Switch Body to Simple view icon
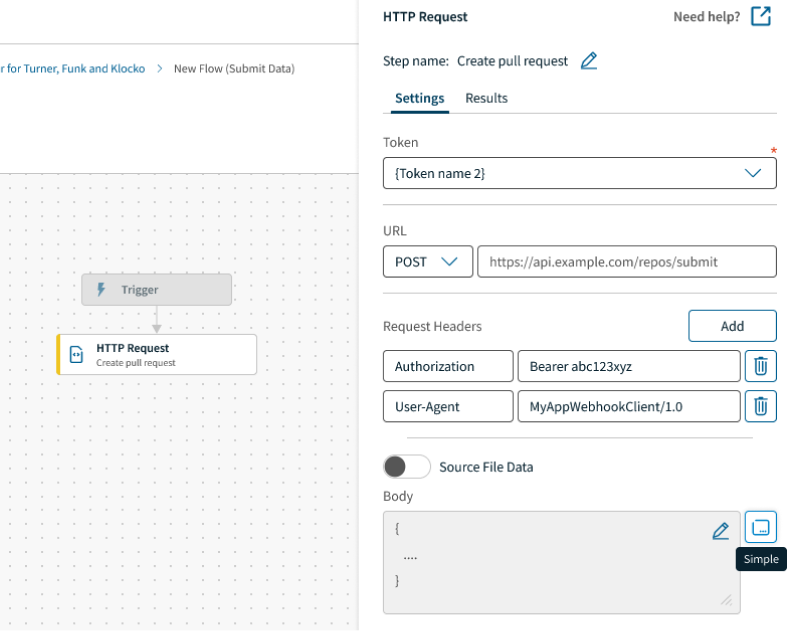The image size is (800, 631). pyautogui.click(x=760, y=527)
